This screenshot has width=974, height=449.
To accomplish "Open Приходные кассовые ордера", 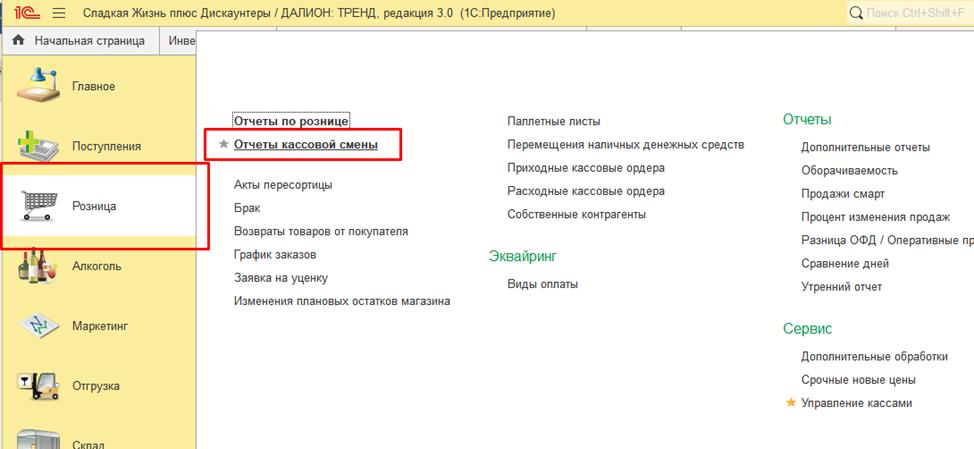I will pos(585,168).
